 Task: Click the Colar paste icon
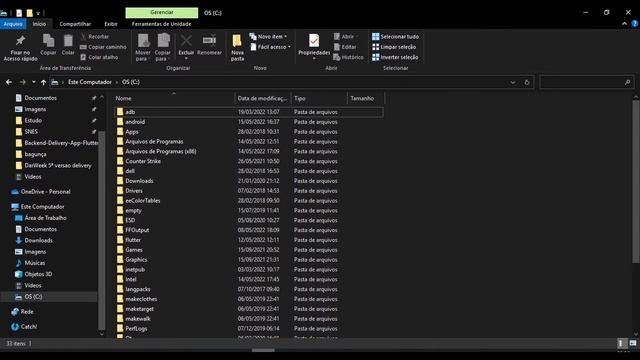68,45
